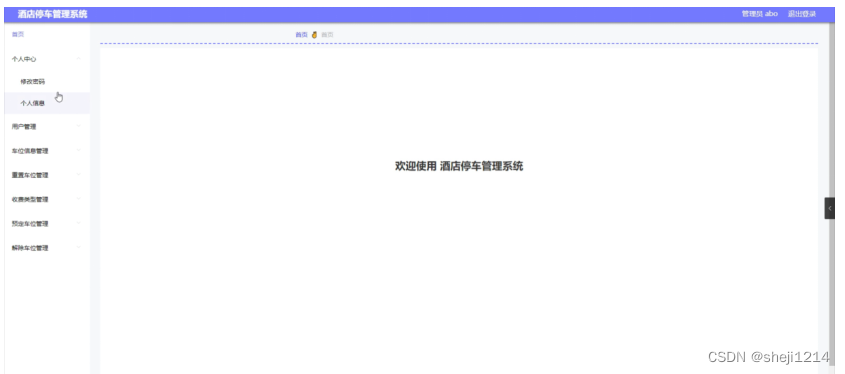Expand the 预定车位管理 menu
Viewport: 845px width, 374px height.
pyautogui.click(x=47, y=224)
